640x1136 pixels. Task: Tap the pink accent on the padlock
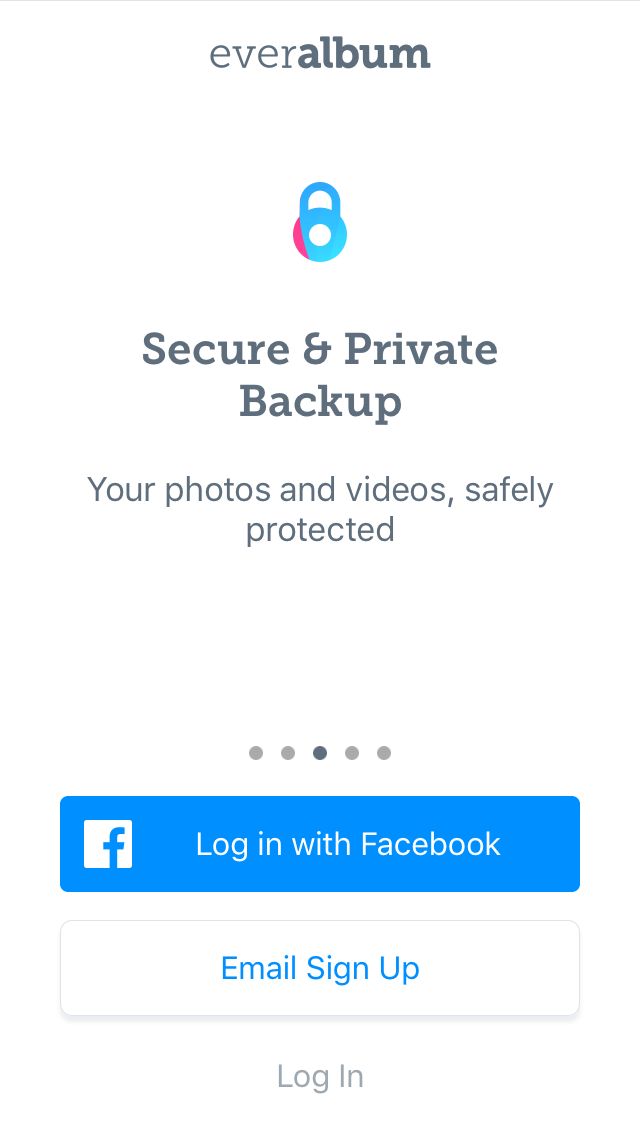[x=297, y=235]
